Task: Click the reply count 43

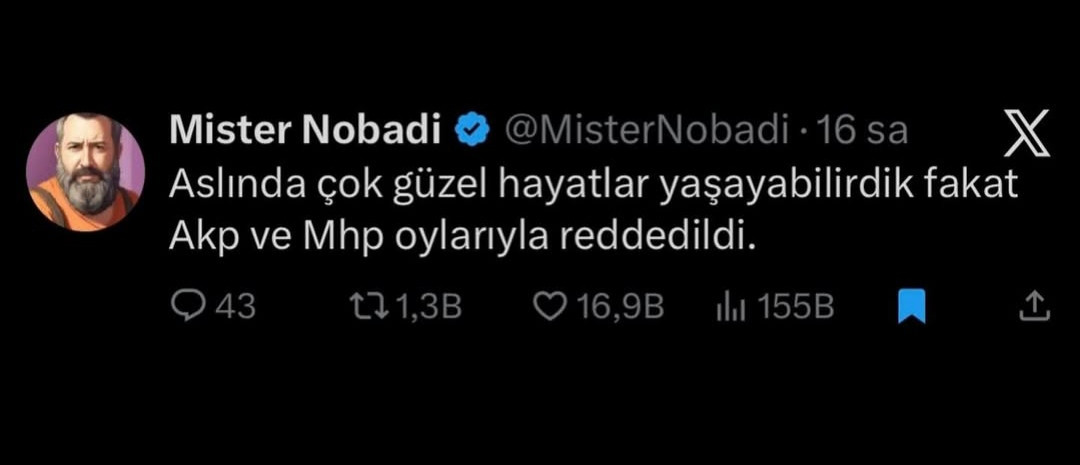Action: (x=236, y=306)
